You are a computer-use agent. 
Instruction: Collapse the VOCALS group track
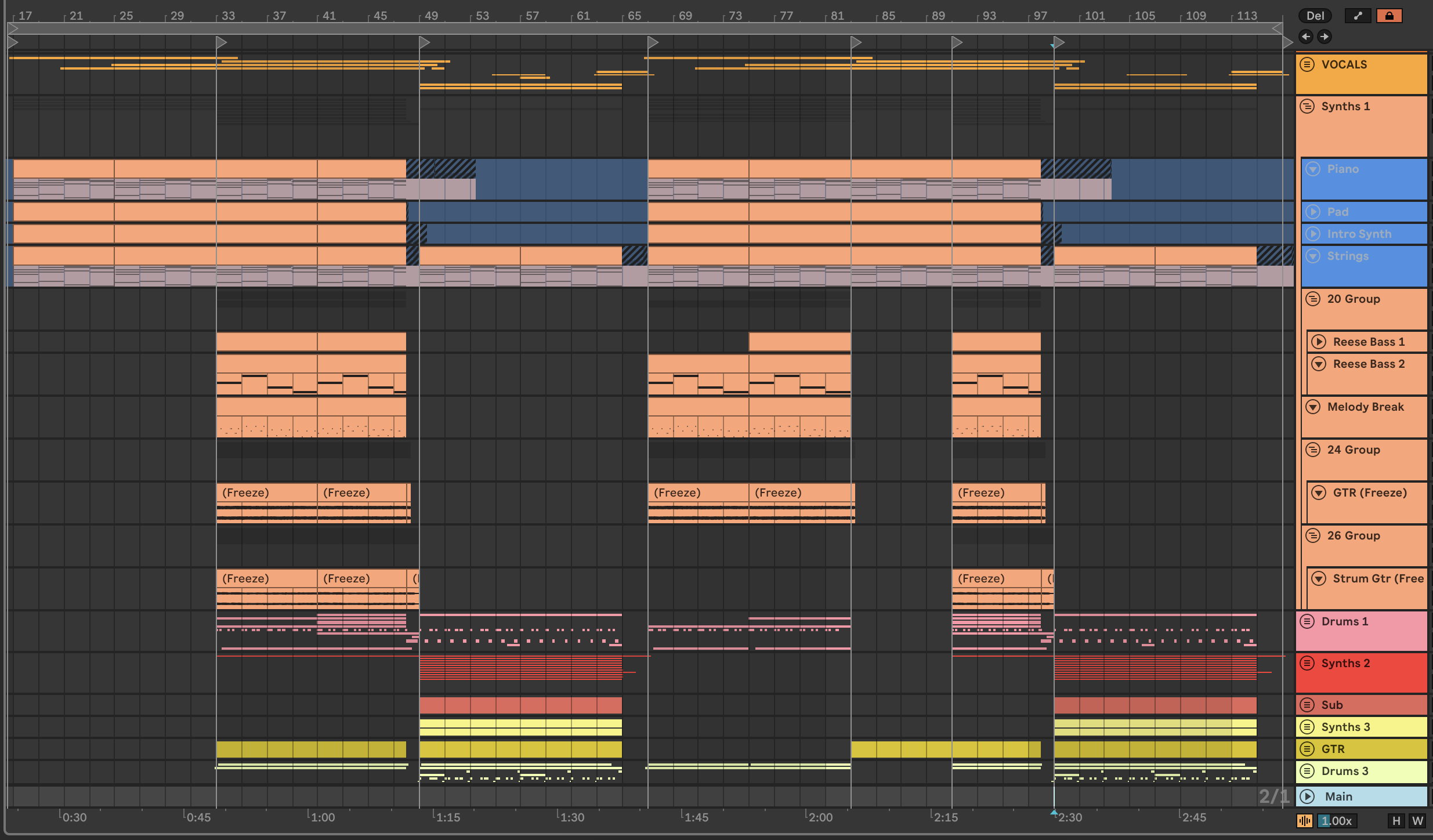pyautogui.click(x=1307, y=64)
